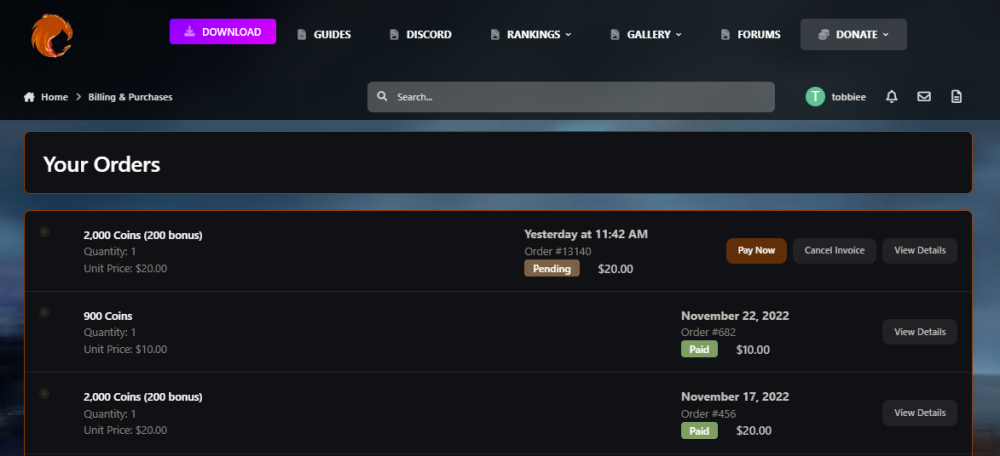Screen dimensions: 1000x456
Task: Expand the Rankings dropdown menu
Action: pyautogui.click(x=531, y=34)
